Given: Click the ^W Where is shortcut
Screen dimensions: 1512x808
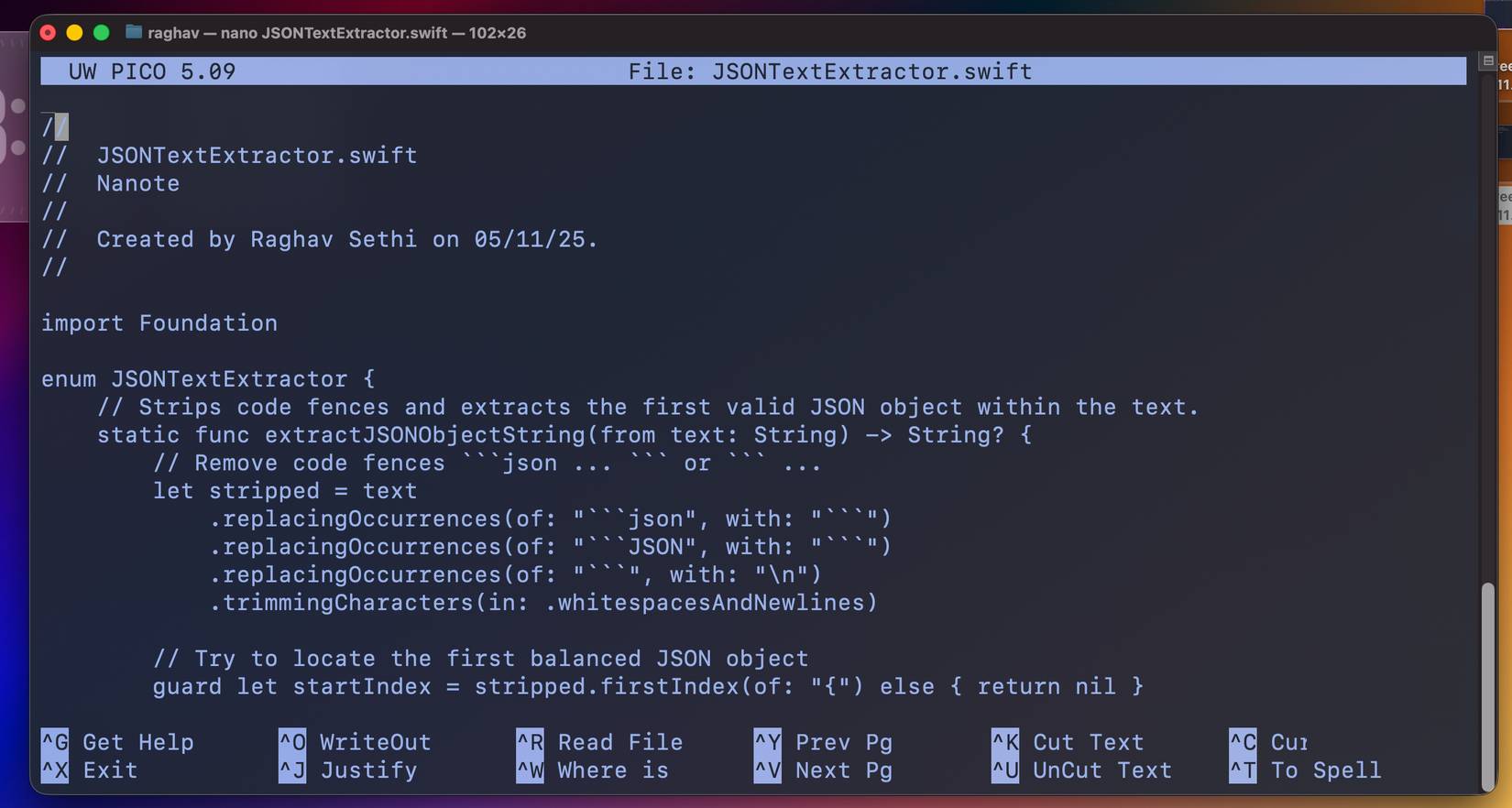Looking at the screenshot, I should pos(592,770).
